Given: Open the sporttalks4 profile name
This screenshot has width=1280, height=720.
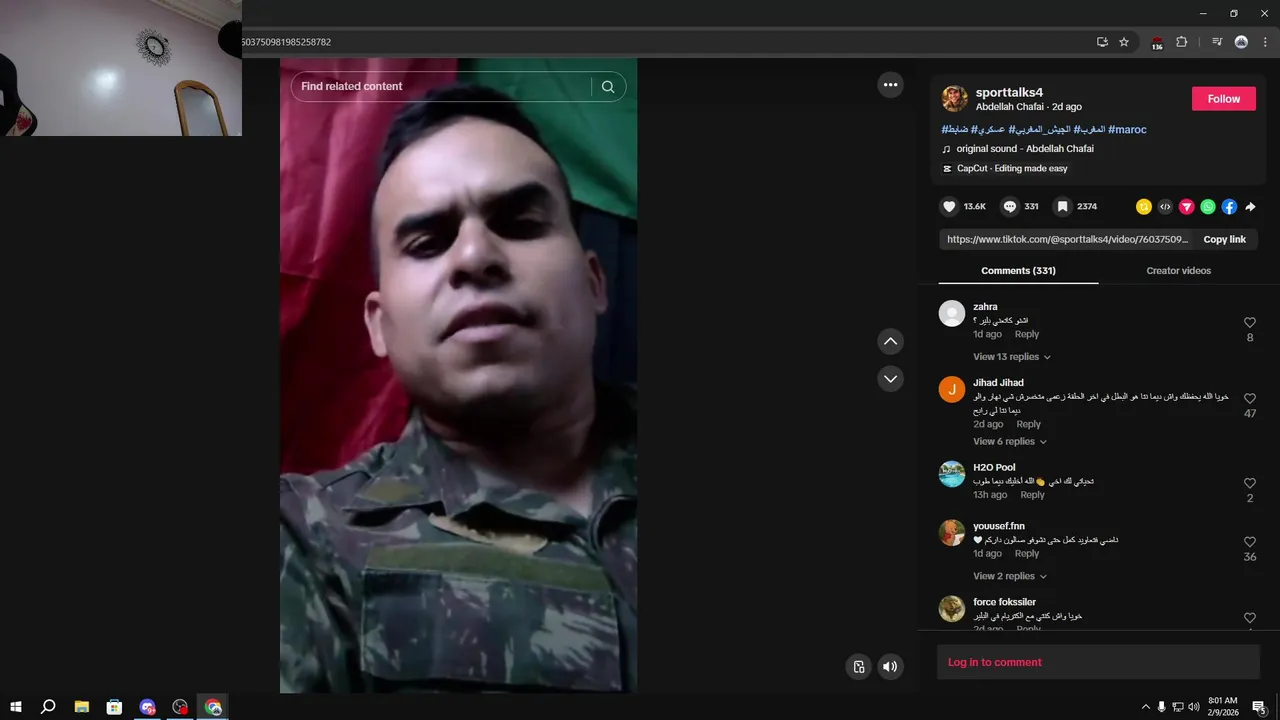Looking at the screenshot, I should (1009, 92).
